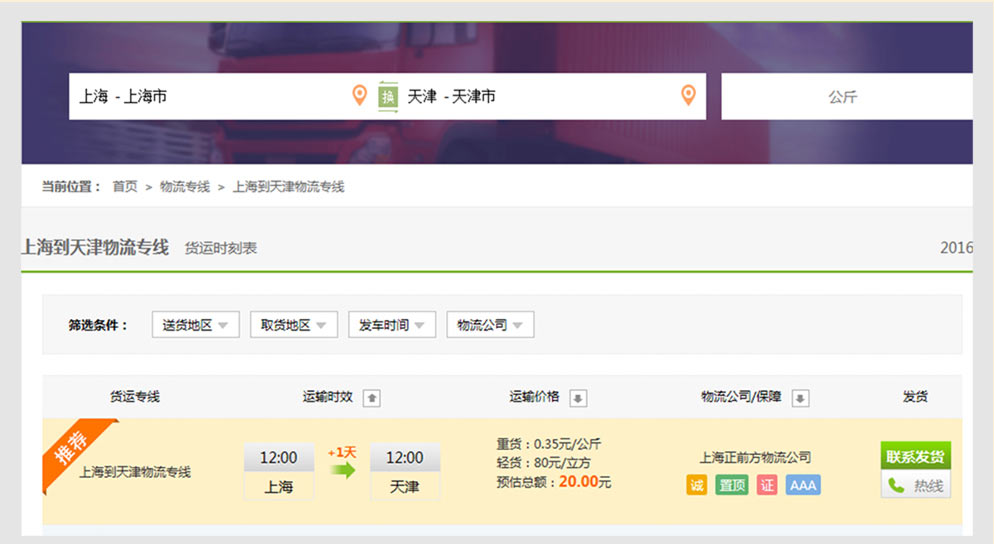The width and height of the screenshot is (994, 544).
Task: Open the 取货地区 filter dropdown
Action: coord(294,325)
